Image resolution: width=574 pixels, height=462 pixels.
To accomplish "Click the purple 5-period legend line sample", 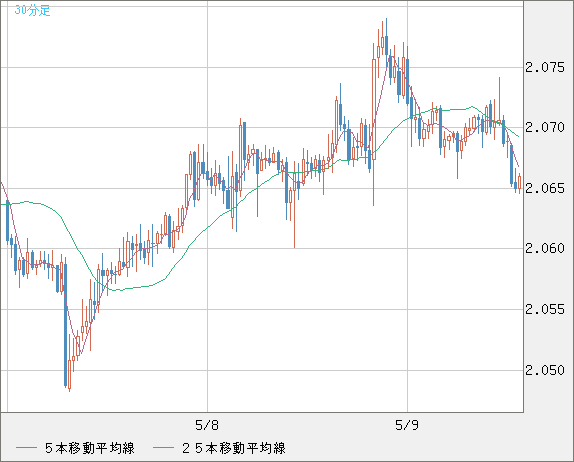I will 27,448.
